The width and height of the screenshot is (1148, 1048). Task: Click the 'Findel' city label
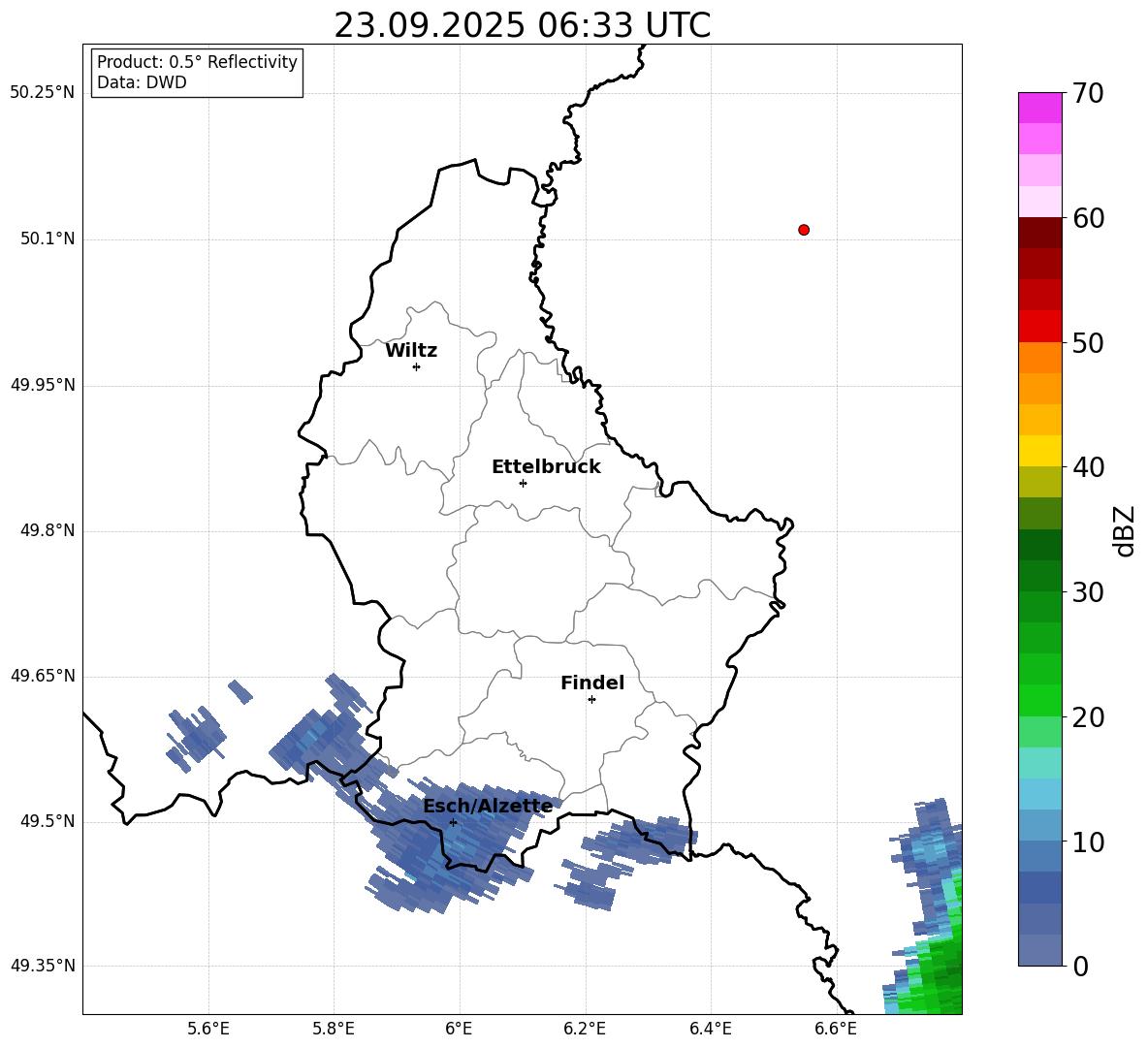click(592, 683)
